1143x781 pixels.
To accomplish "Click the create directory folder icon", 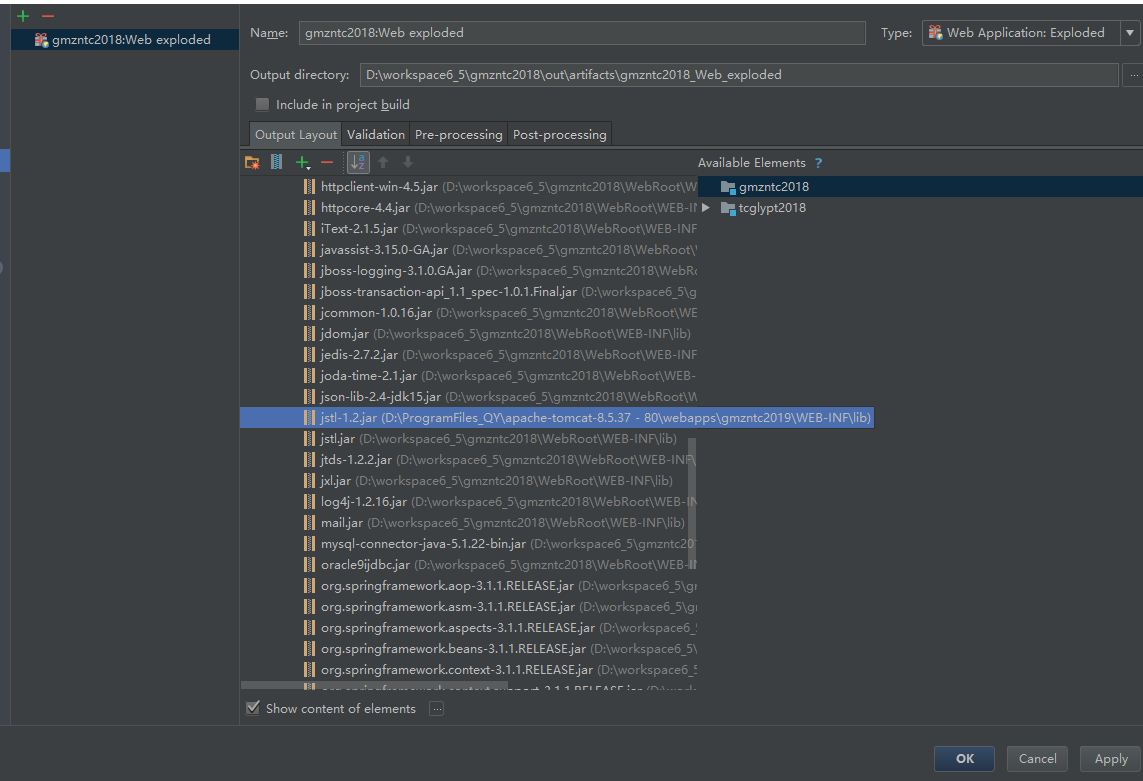I will (252, 163).
